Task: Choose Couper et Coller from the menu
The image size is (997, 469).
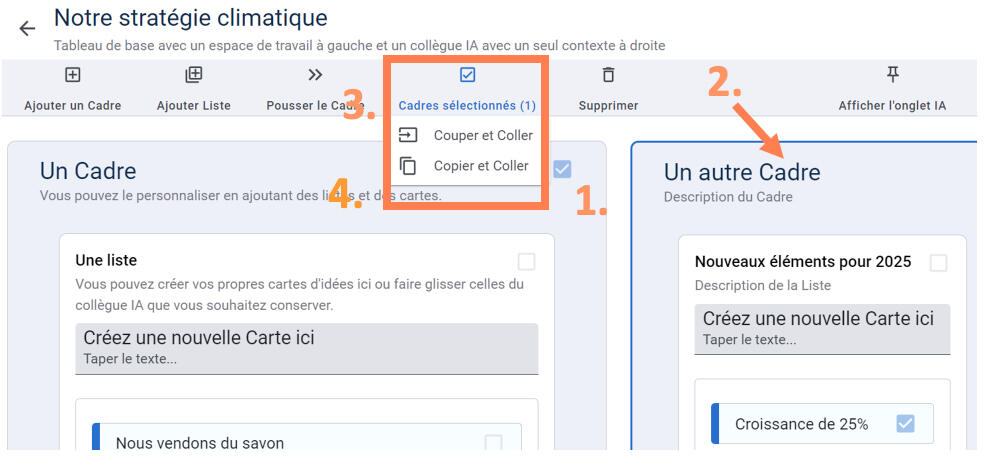Action: 483,135
